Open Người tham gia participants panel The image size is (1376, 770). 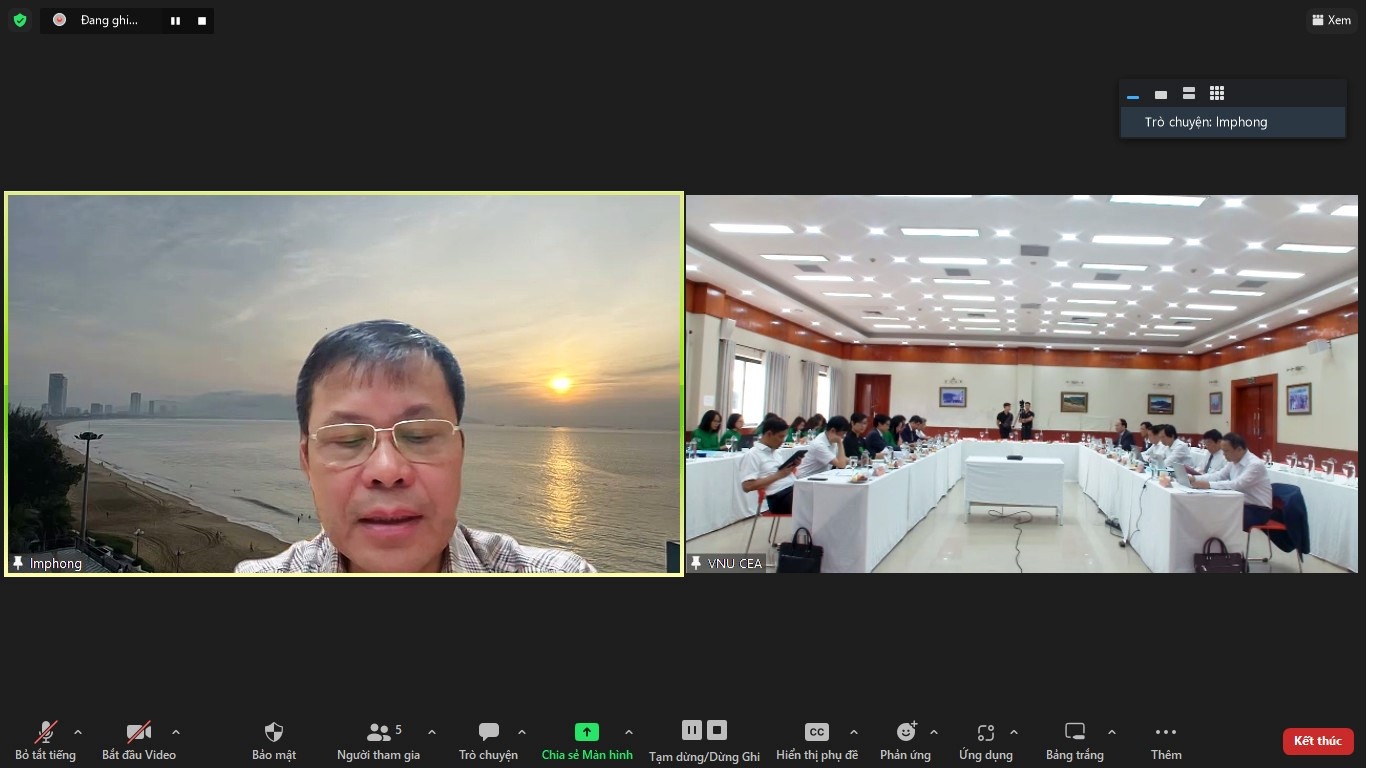pyautogui.click(x=379, y=733)
